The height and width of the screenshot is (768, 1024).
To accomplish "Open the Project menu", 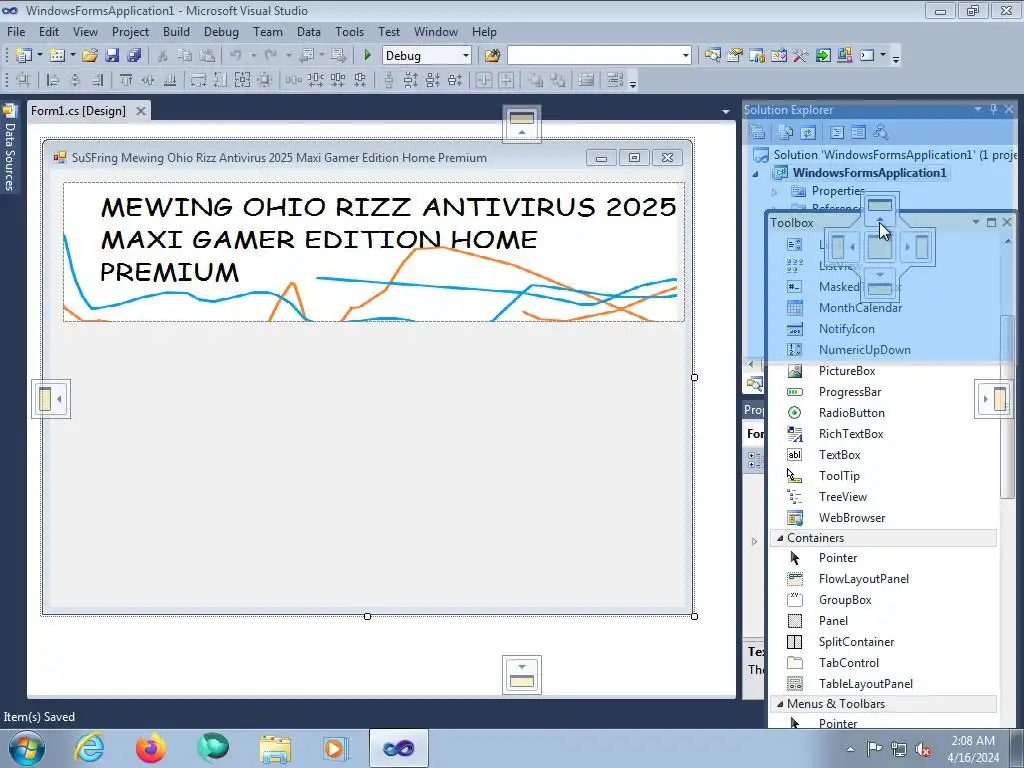I will click(x=130, y=31).
